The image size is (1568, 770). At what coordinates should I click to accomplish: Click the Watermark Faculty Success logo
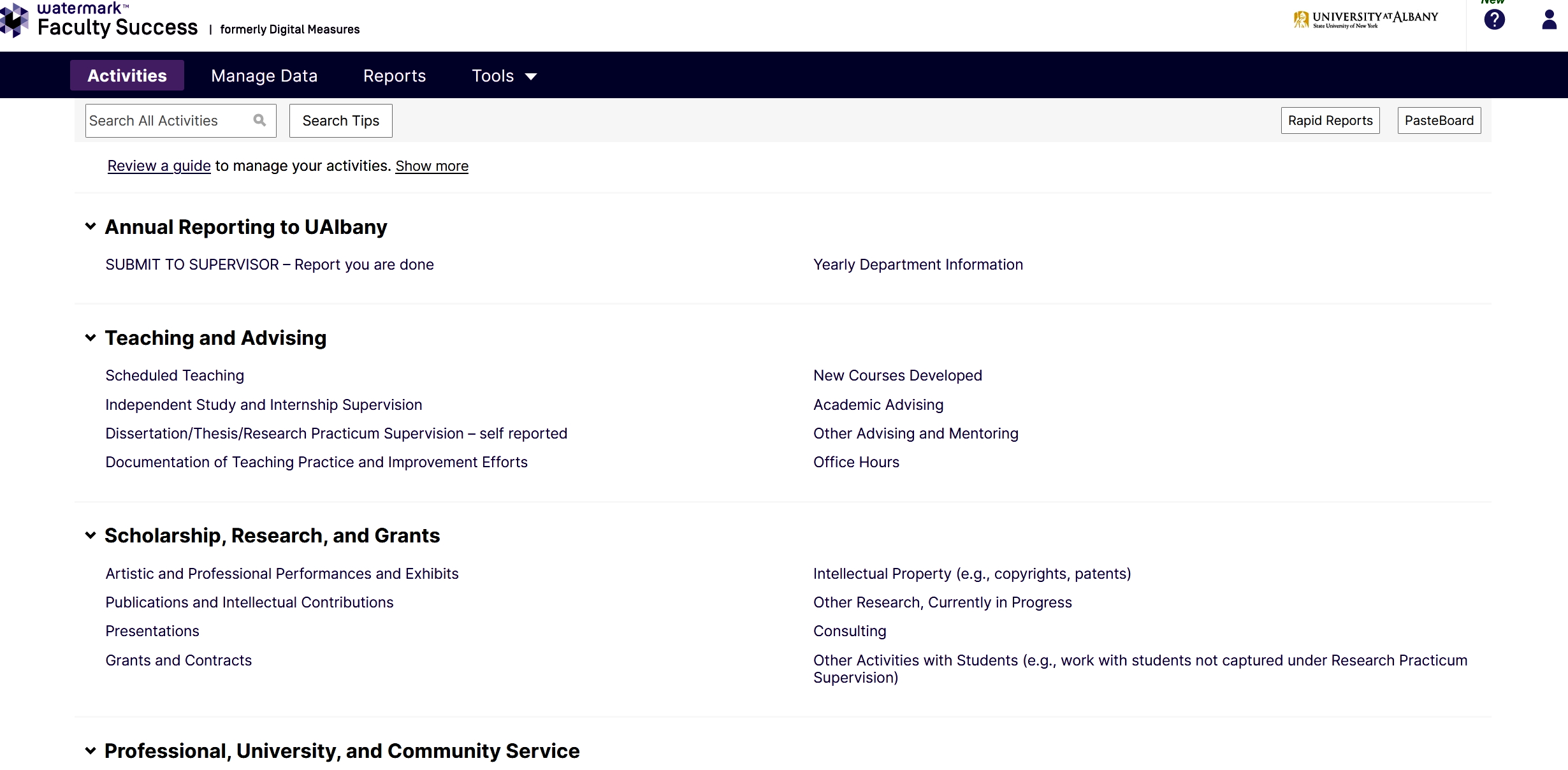click(102, 20)
